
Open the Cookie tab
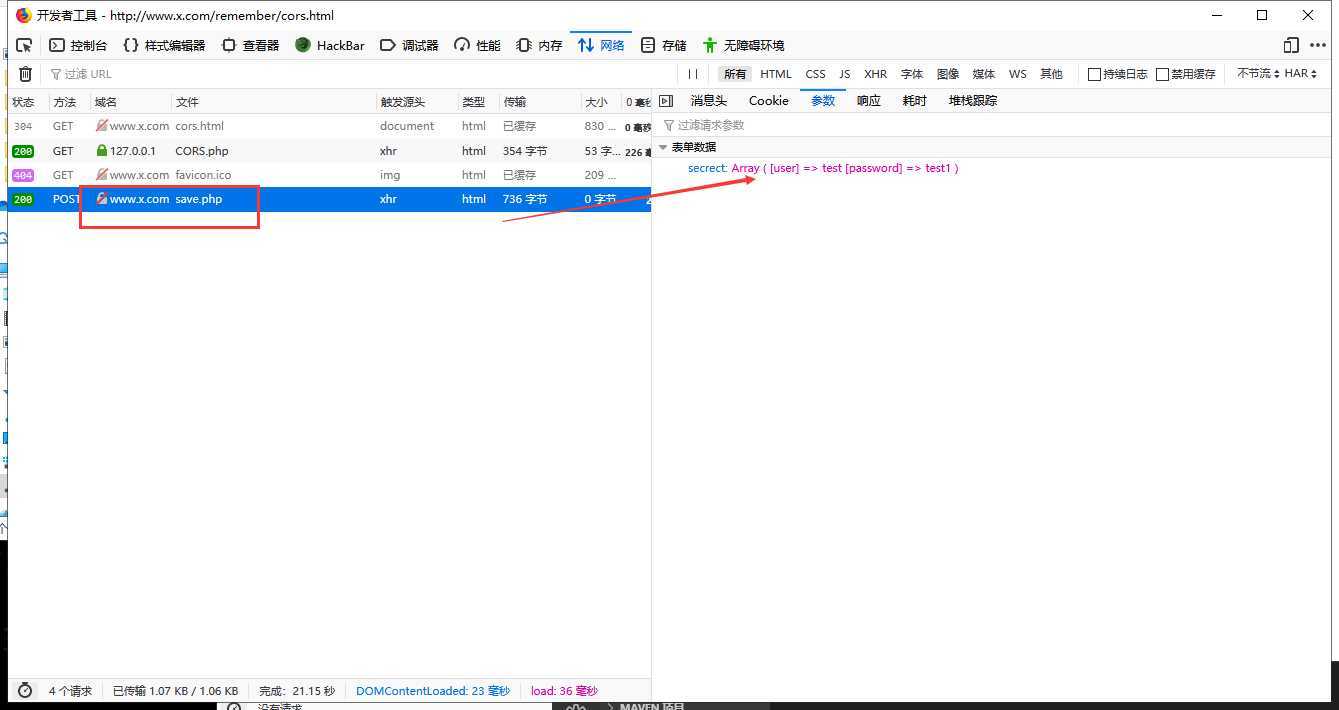click(769, 101)
